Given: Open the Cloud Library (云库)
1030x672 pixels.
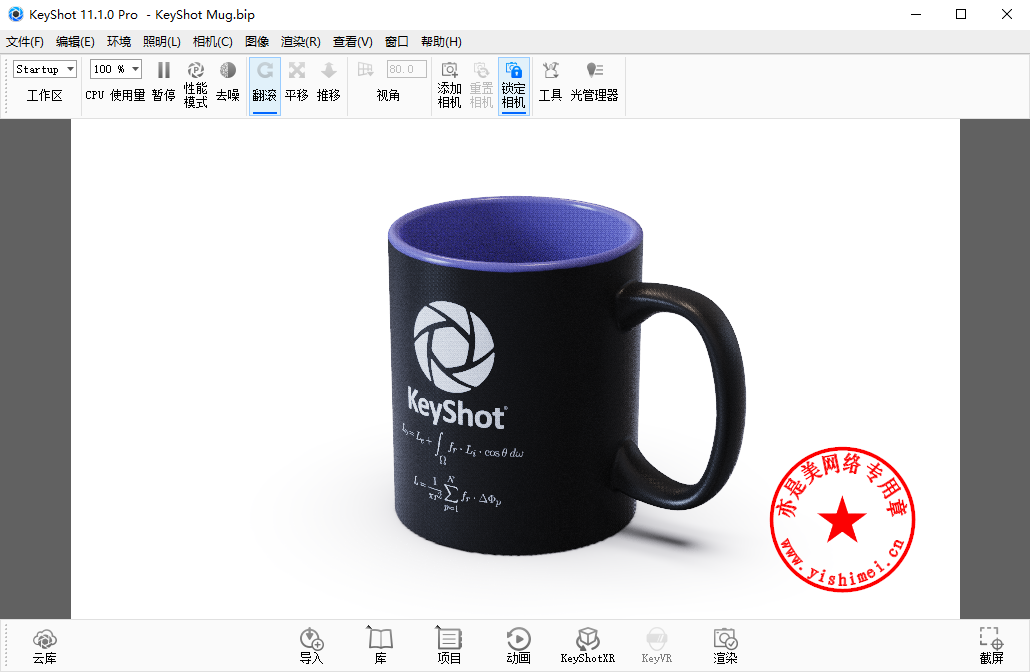Looking at the screenshot, I should pyautogui.click(x=45, y=646).
